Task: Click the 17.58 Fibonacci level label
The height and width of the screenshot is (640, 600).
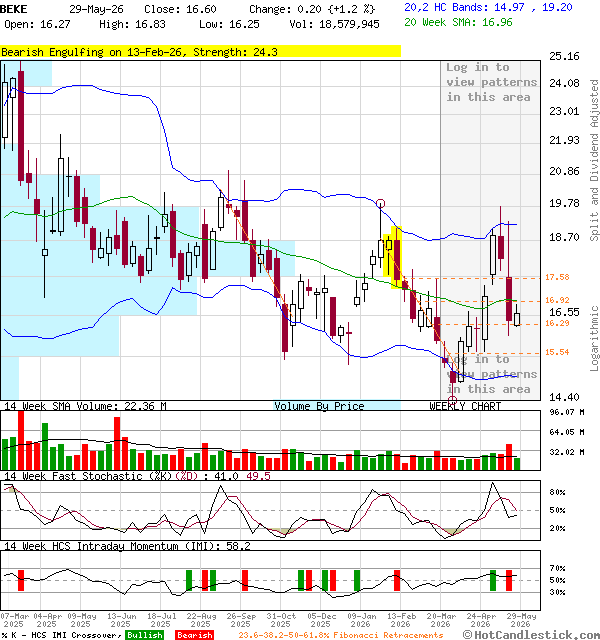Action: click(x=558, y=277)
